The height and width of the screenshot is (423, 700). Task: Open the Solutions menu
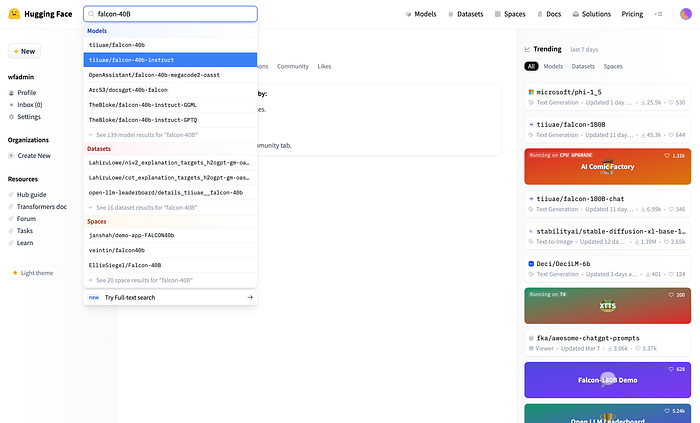592,14
